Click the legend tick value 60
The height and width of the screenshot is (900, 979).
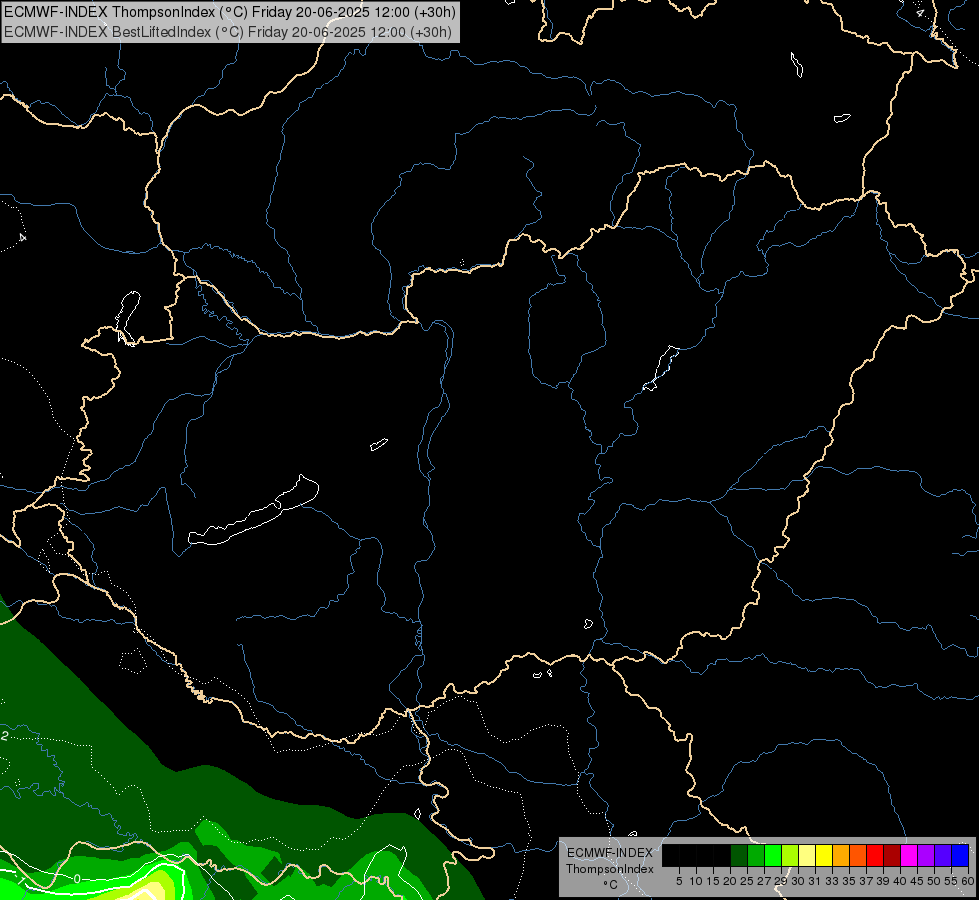pyautogui.click(x=968, y=881)
